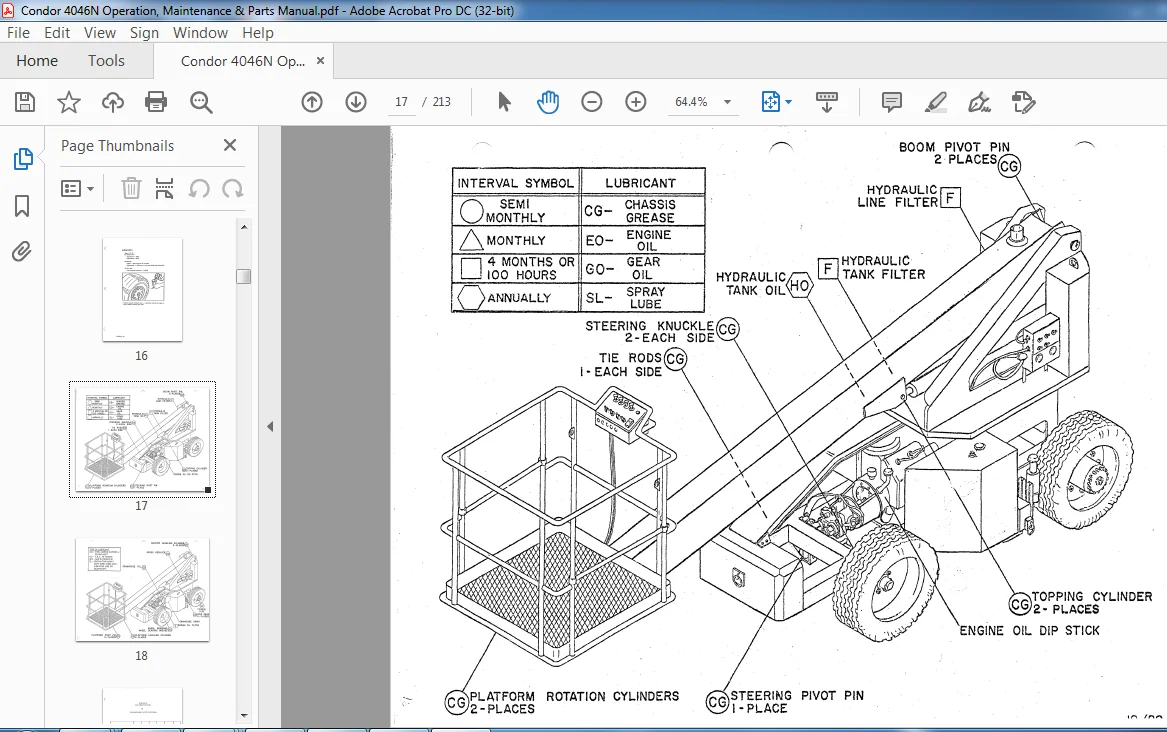
Task: Rotate page clockwise
Action: (233, 189)
